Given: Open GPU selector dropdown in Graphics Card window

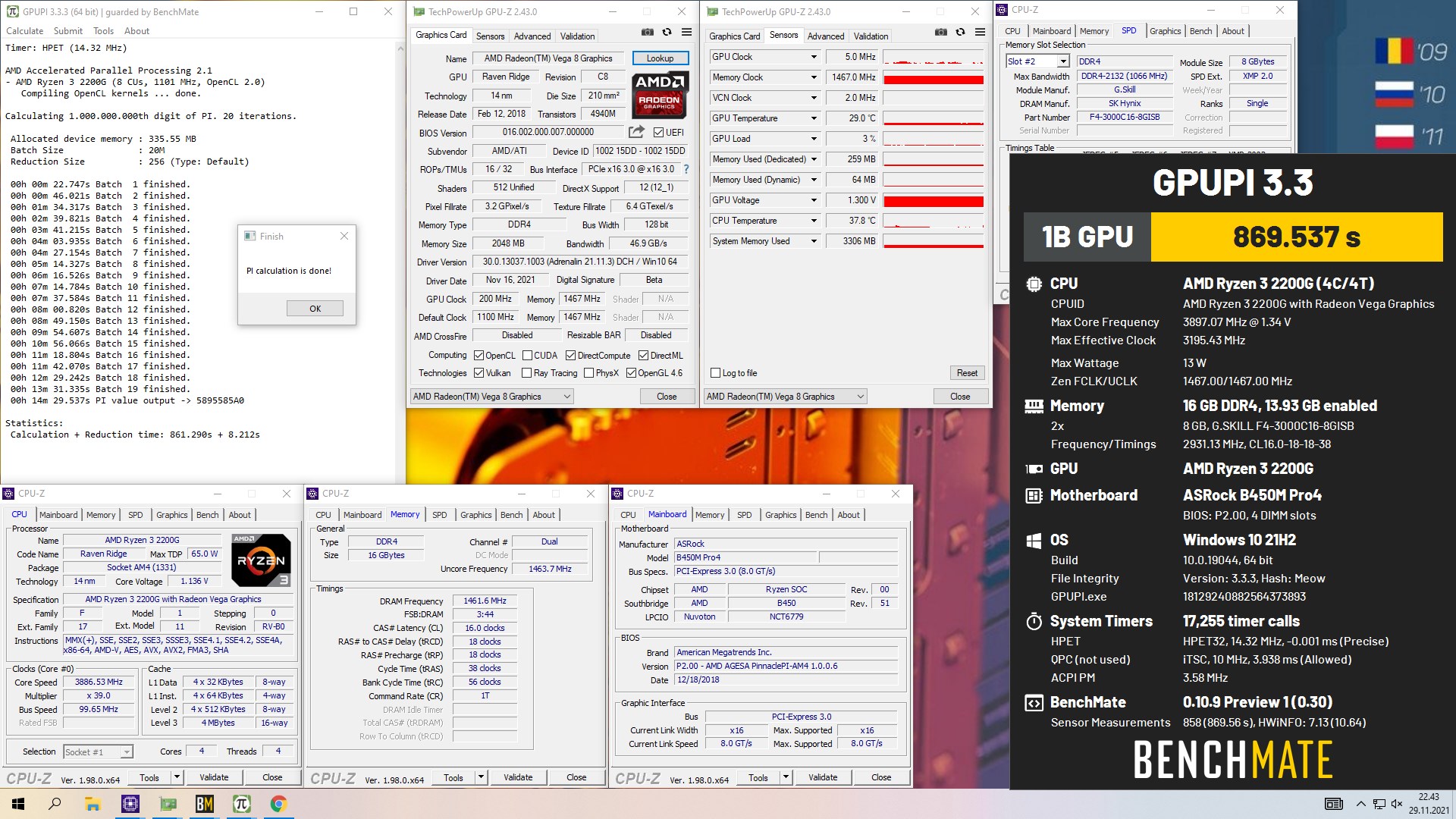Looking at the screenshot, I should point(491,397).
